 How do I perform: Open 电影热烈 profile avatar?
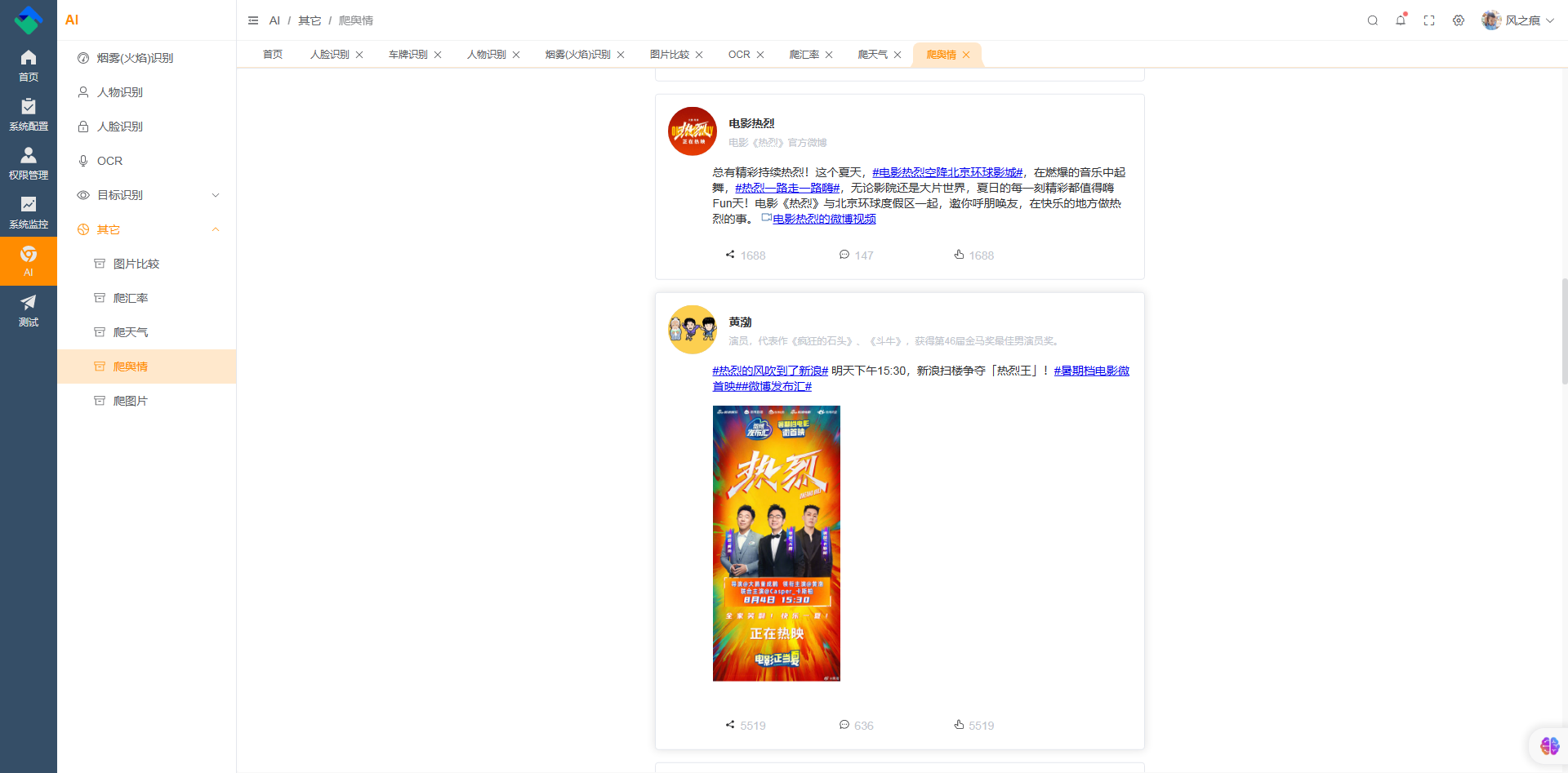[x=693, y=131]
